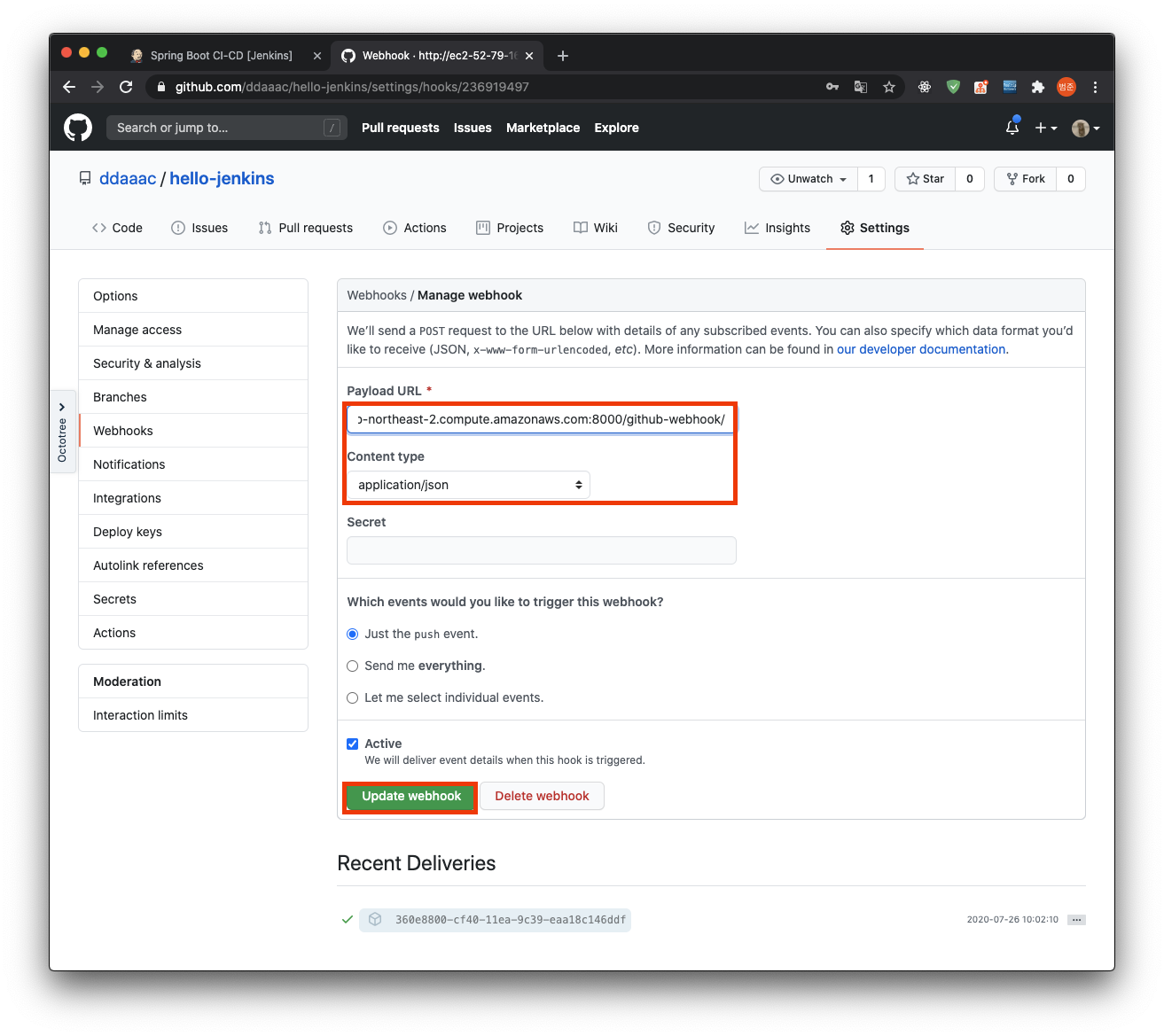Click the Secret input field
Screen dimensions: 1164x1036
click(541, 550)
